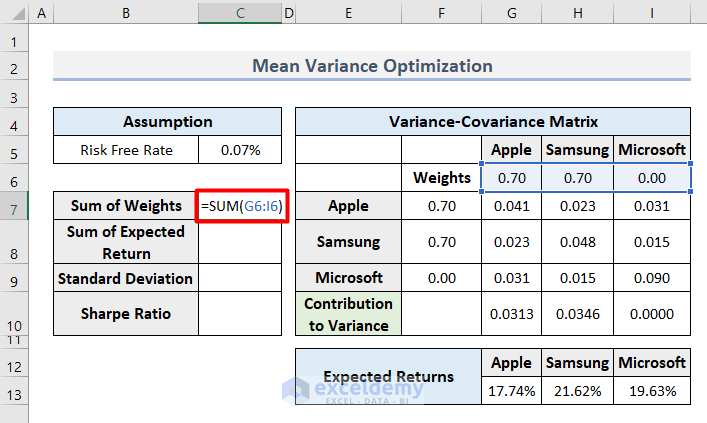The width and height of the screenshot is (707, 423).
Task: Select column G header
Action: point(511,16)
